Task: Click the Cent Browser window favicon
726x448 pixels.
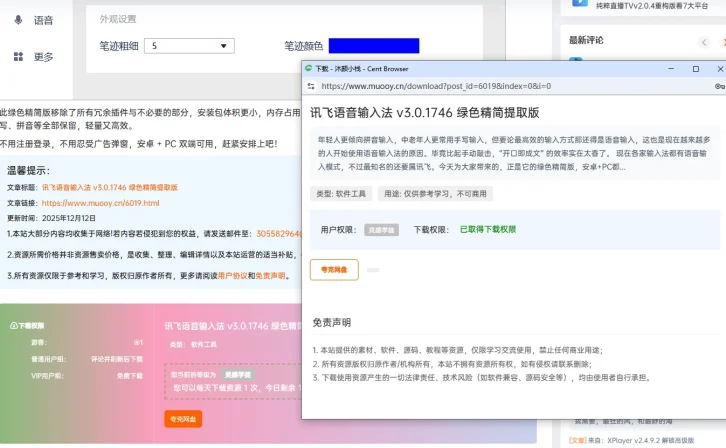Action: (x=308, y=68)
